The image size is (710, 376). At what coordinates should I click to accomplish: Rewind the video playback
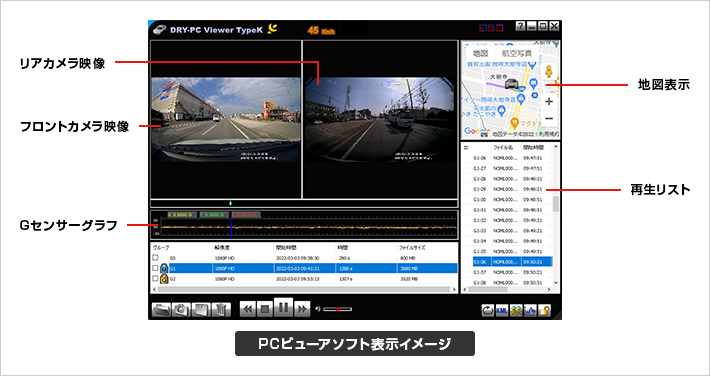[x=248, y=309]
